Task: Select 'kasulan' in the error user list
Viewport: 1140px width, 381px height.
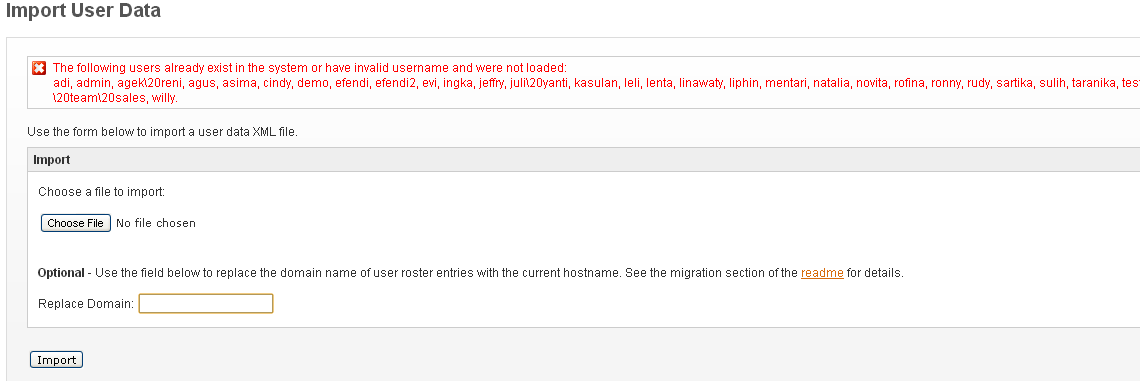Action: point(595,83)
